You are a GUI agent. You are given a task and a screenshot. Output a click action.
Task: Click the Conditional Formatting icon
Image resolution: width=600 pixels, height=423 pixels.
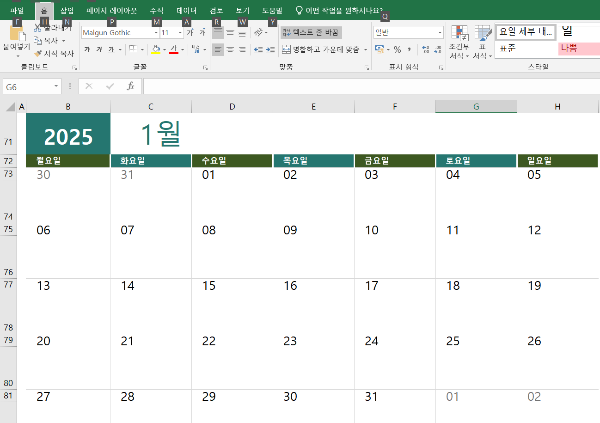(x=459, y=33)
